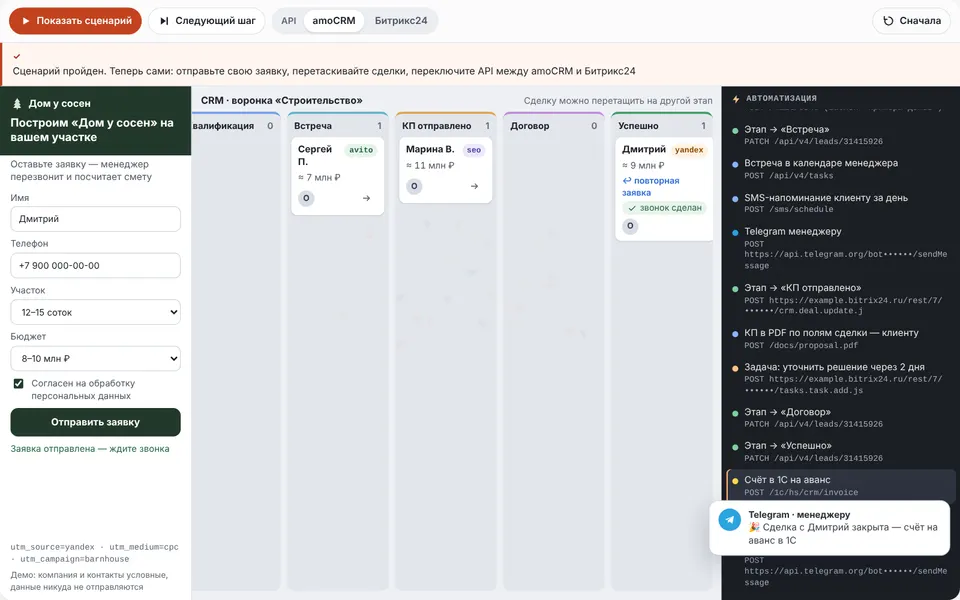Click log entry «Задача: уточнить решение через 2 дня»
This screenshot has height=600, width=960.
840,378
